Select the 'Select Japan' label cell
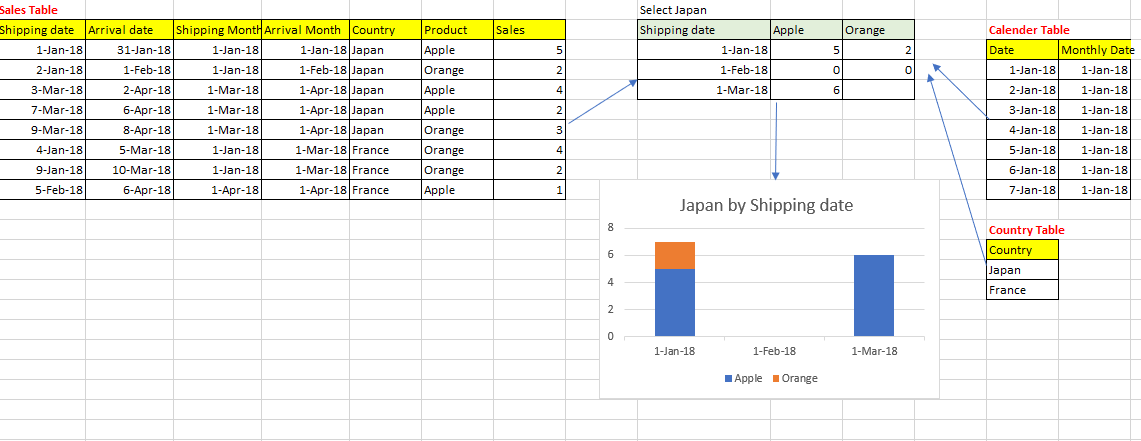This screenshot has width=1141, height=441. coord(704,10)
